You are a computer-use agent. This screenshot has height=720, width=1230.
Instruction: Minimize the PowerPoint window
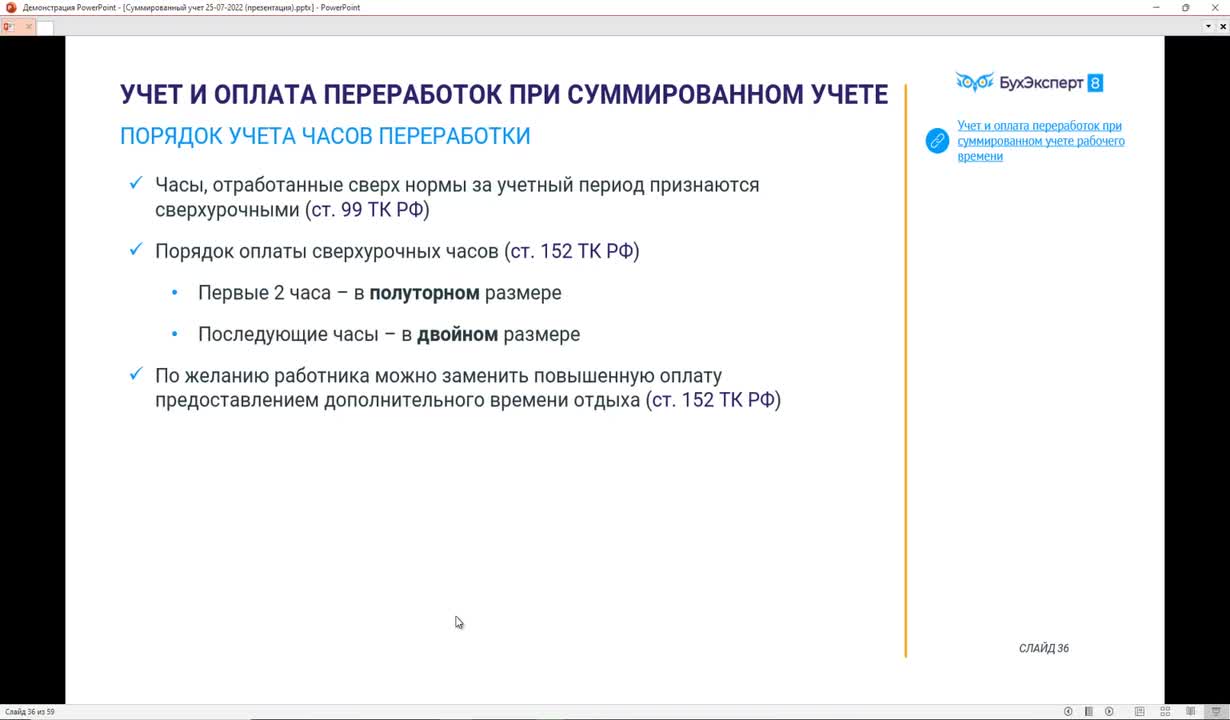coord(1155,7)
